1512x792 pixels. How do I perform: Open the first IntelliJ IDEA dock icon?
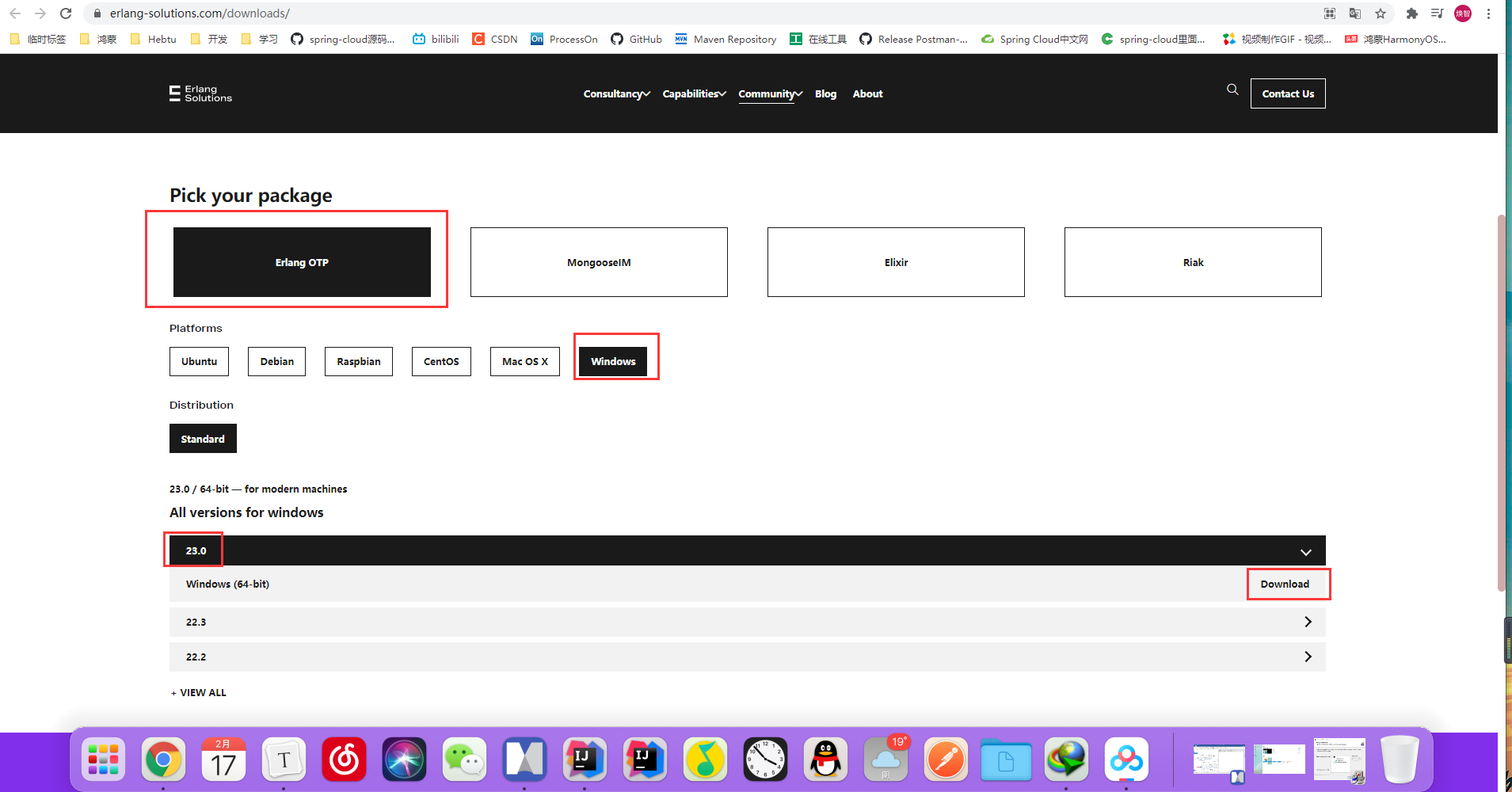[585, 760]
